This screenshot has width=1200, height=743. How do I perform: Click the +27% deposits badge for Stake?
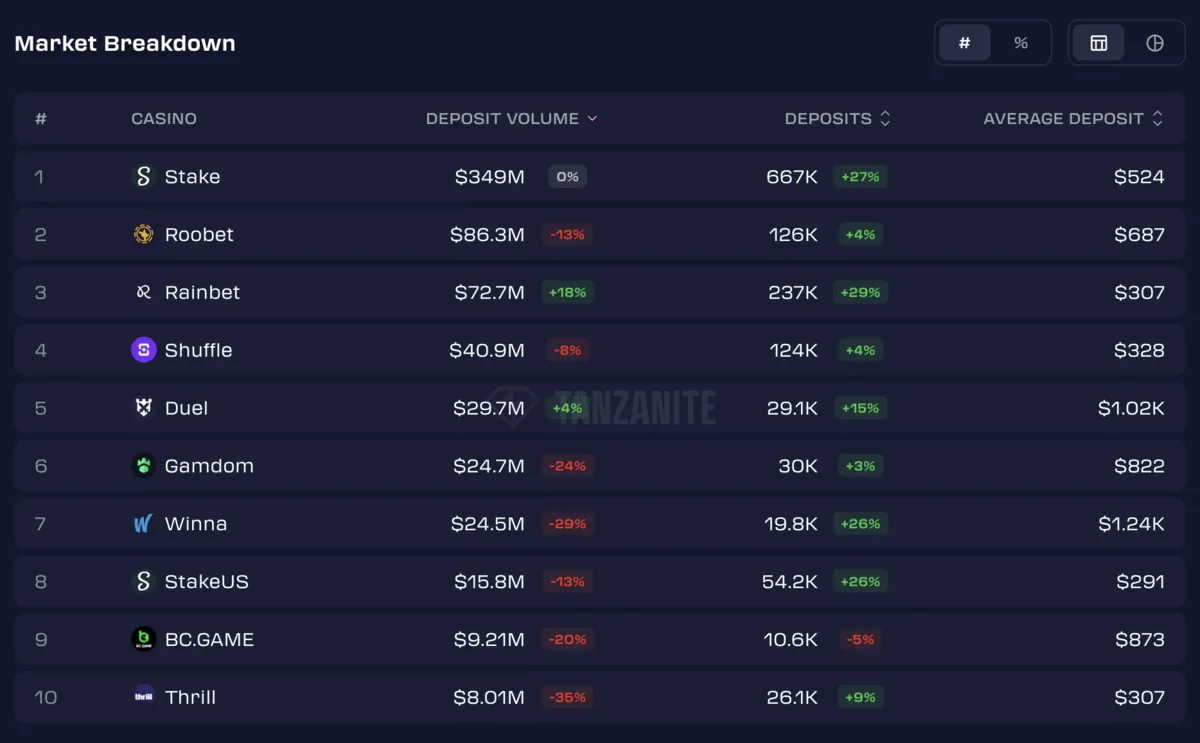(x=860, y=176)
